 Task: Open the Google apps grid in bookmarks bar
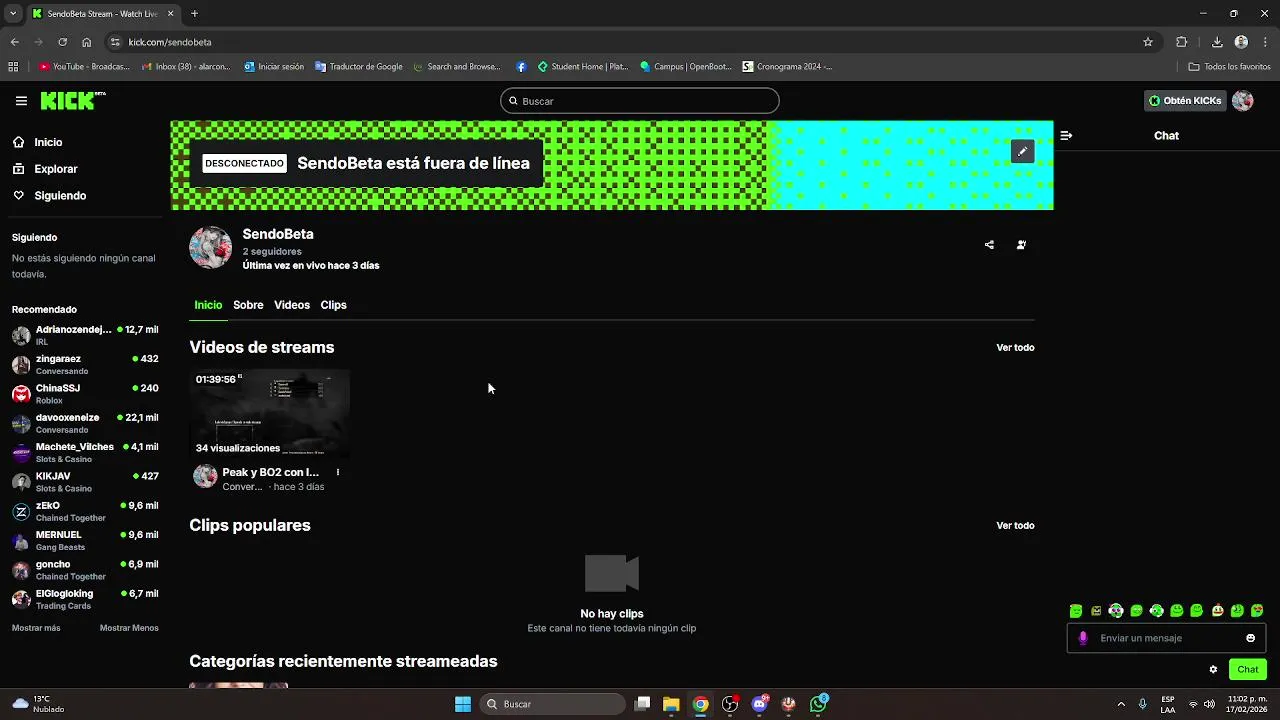(13, 67)
